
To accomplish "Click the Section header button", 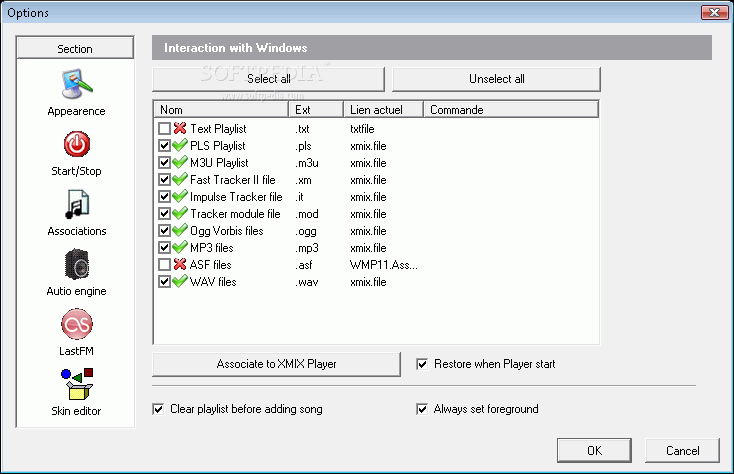I will point(75,49).
